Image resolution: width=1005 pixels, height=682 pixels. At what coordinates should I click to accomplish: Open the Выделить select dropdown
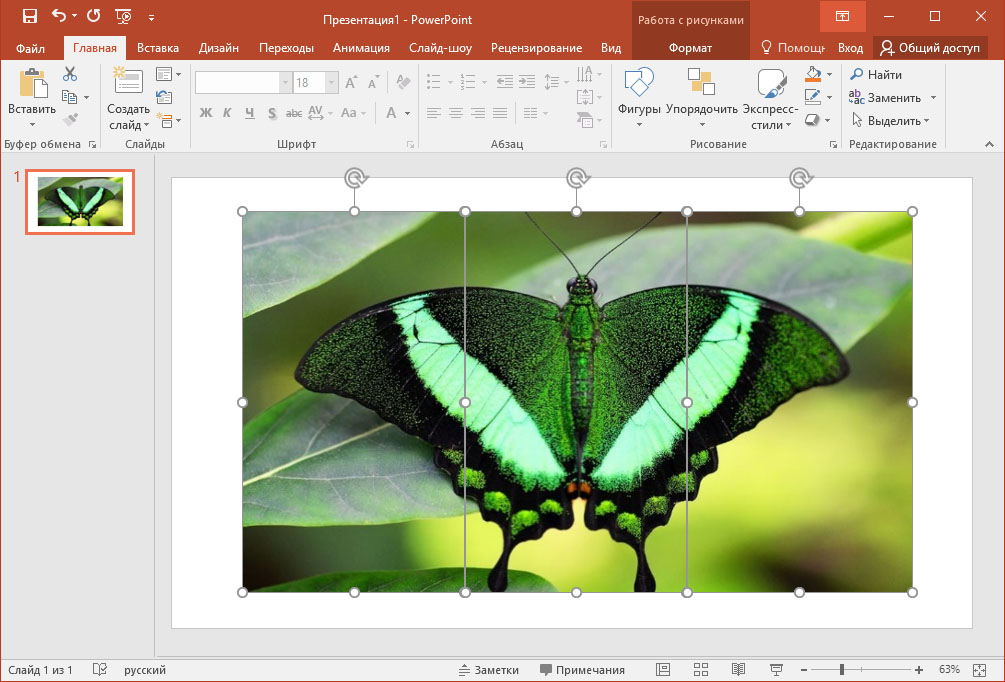[x=890, y=121]
